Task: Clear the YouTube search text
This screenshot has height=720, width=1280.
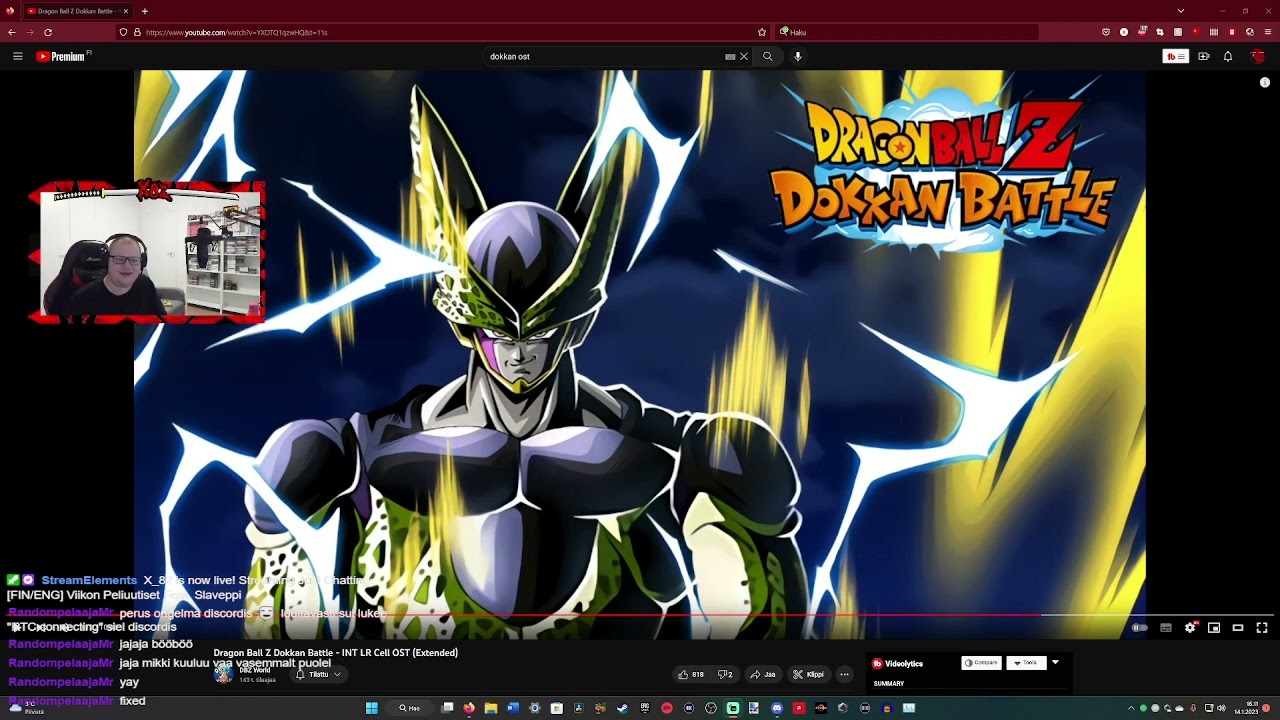Action: [743, 56]
